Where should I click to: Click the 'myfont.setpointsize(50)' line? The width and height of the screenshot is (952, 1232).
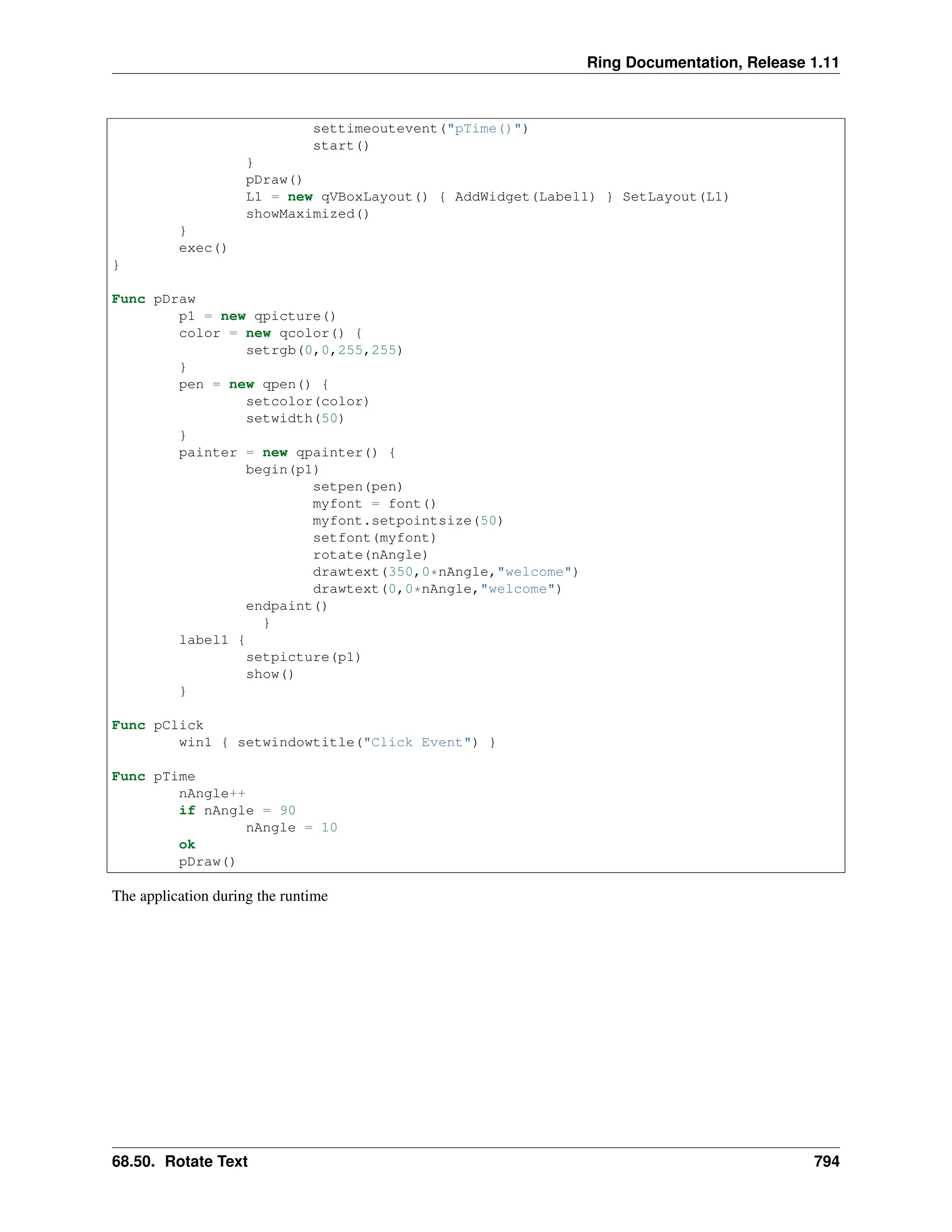[407, 521]
